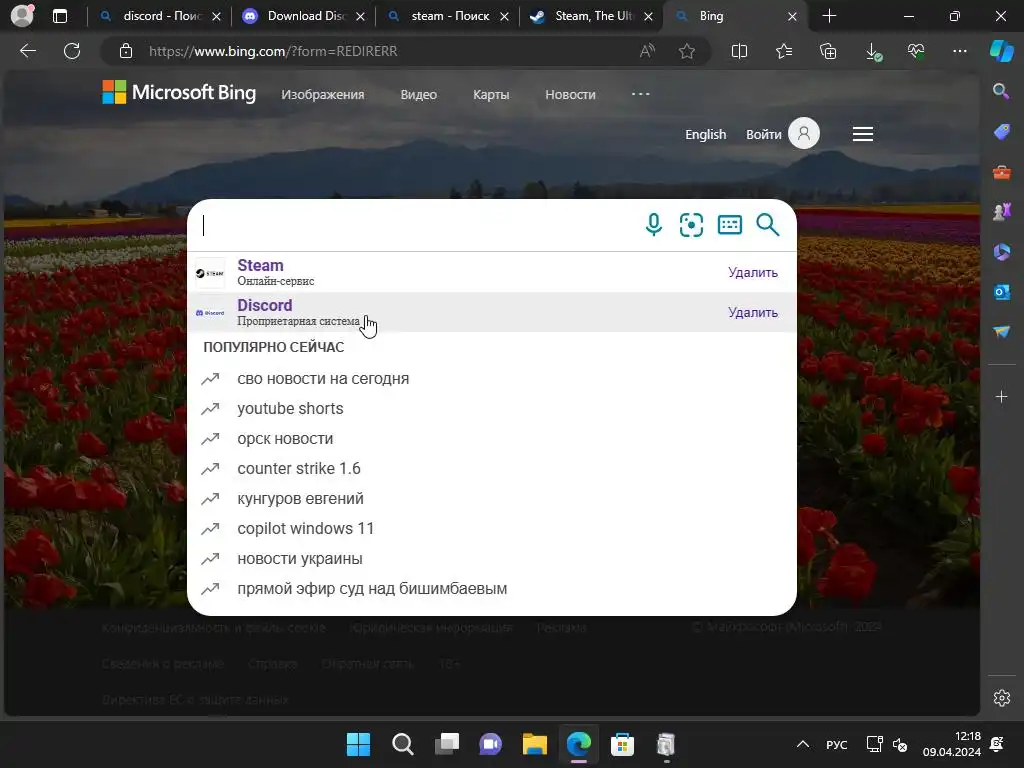Open sidebar Drop paper plane icon

1001,332
